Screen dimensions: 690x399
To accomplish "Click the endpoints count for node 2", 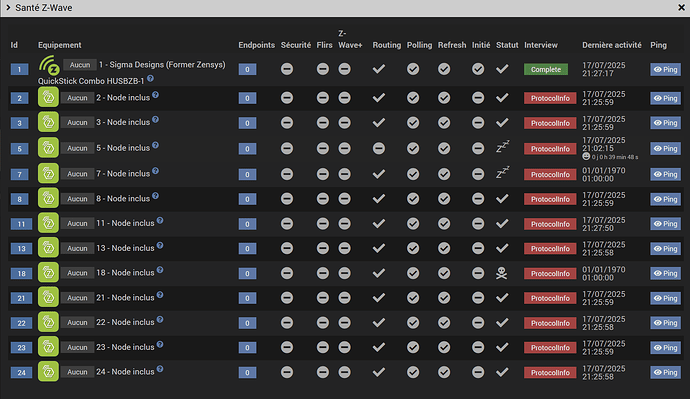I will [x=247, y=98].
